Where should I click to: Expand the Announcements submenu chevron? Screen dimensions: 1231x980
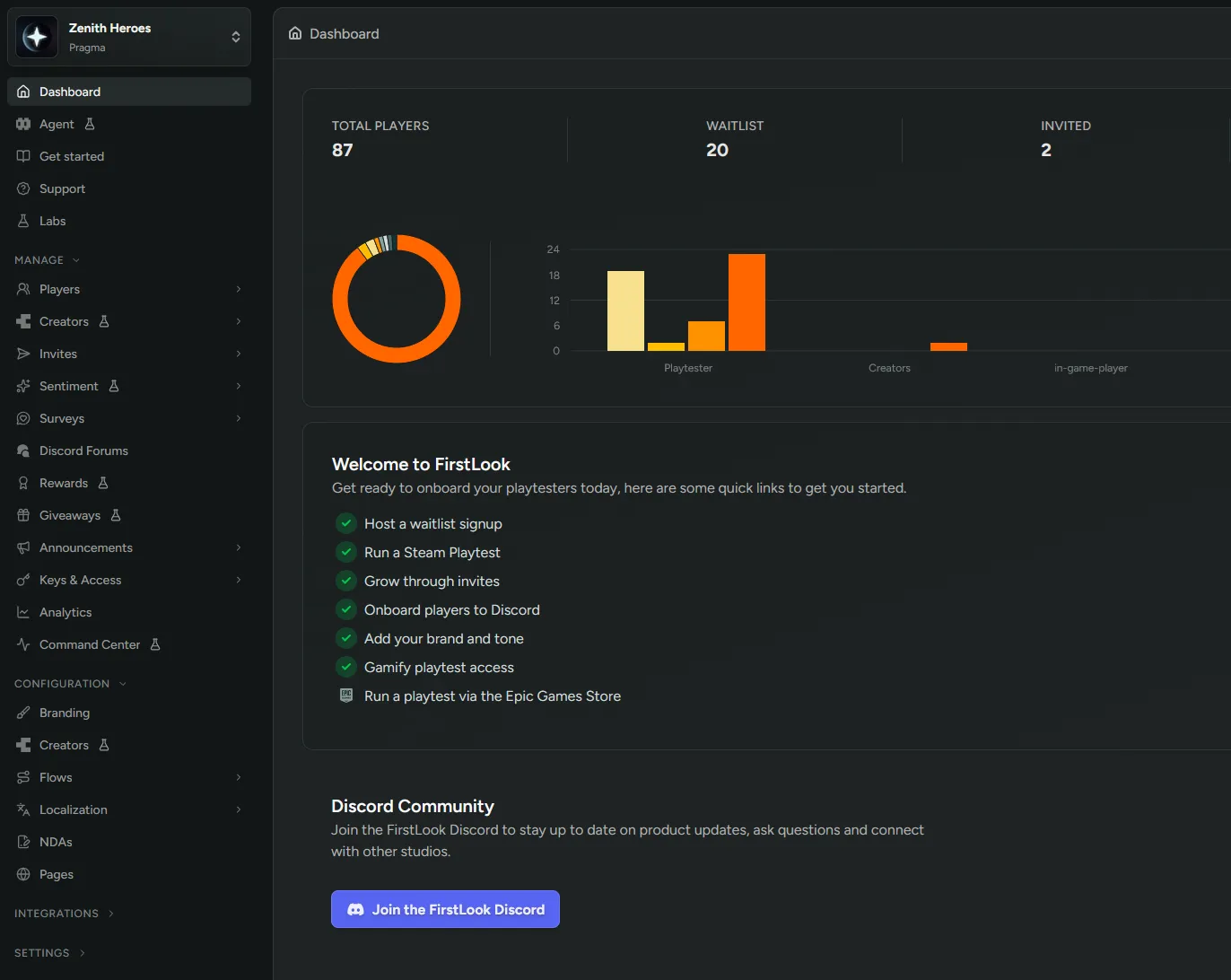click(x=239, y=547)
